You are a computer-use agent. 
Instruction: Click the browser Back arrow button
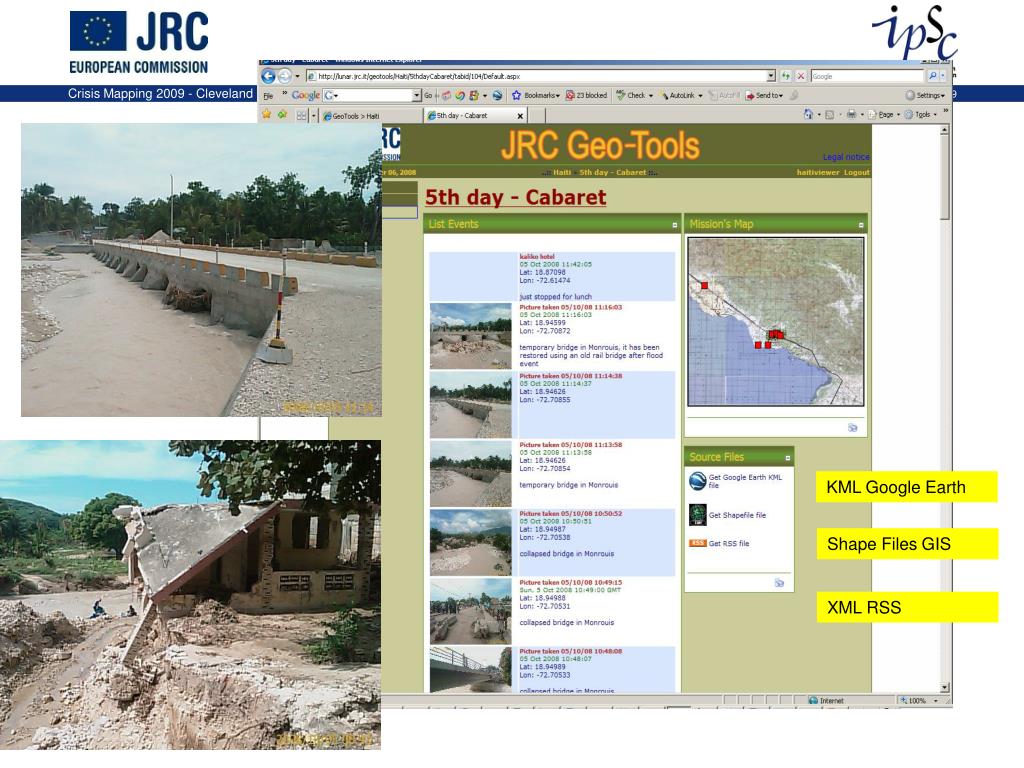pyautogui.click(x=268, y=76)
